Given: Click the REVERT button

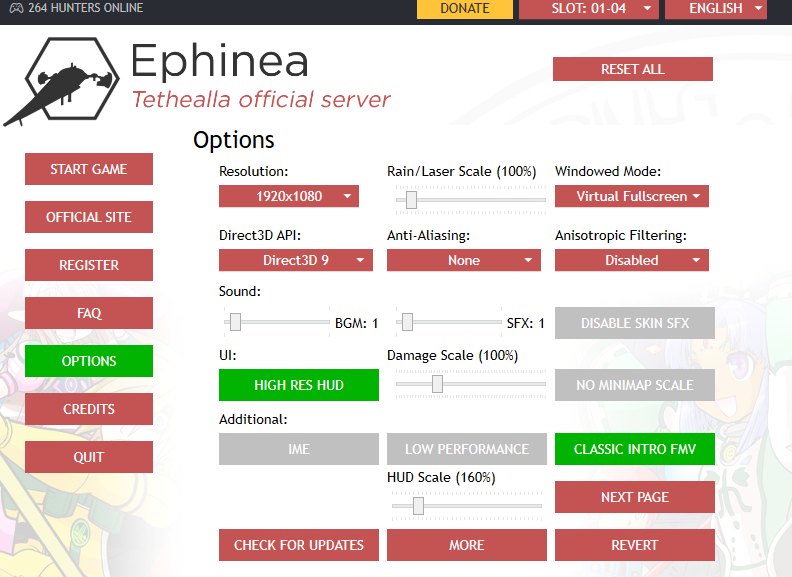Looking at the screenshot, I should pyautogui.click(x=634, y=545).
